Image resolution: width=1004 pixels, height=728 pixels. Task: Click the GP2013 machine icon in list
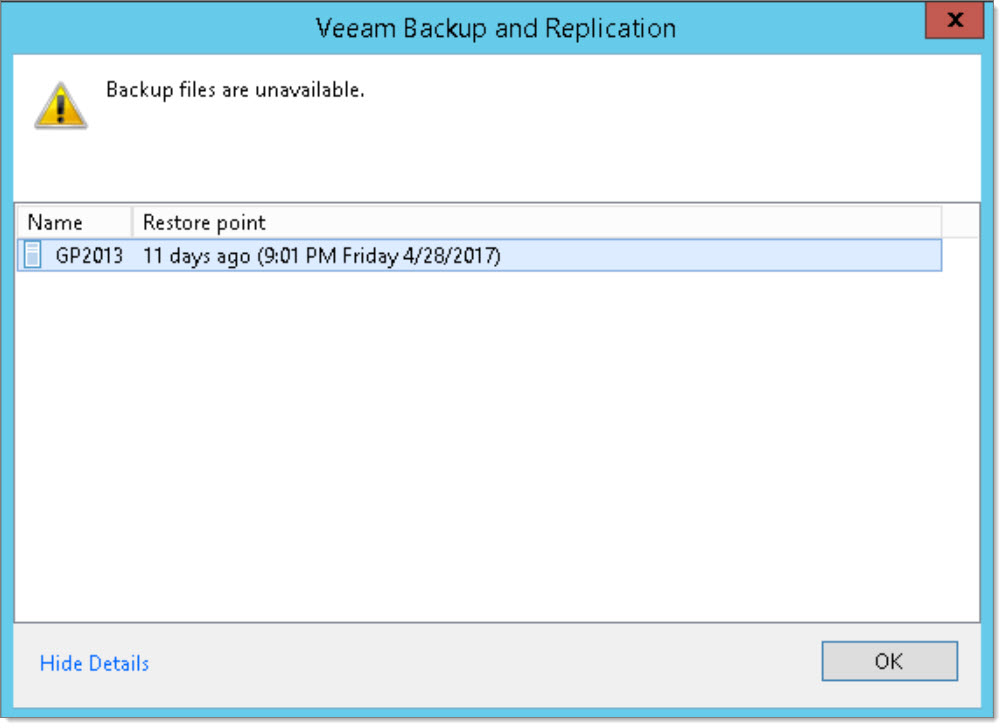[33, 256]
